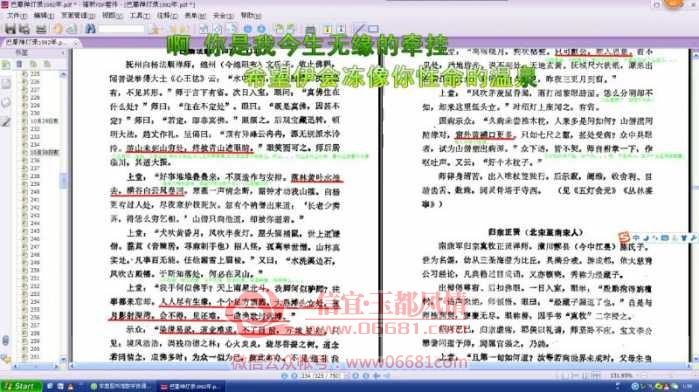
Task: Open the 注释 menu
Action: [167, 15]
